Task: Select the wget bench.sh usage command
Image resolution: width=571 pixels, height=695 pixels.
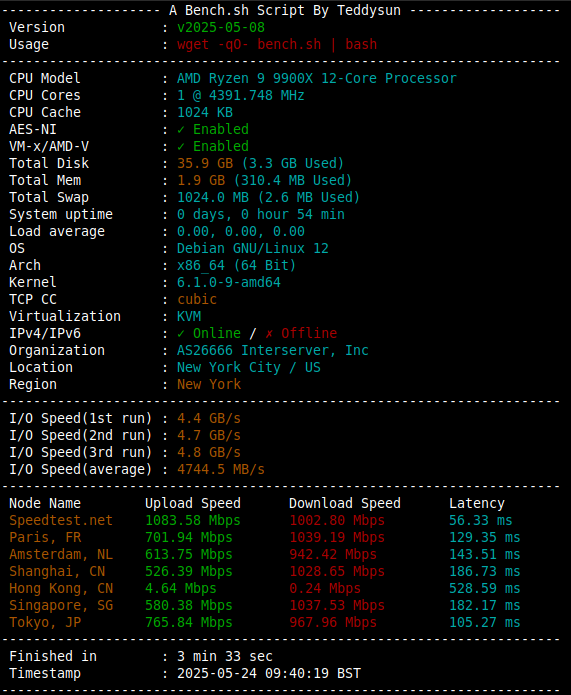Action: pos(277,45)
